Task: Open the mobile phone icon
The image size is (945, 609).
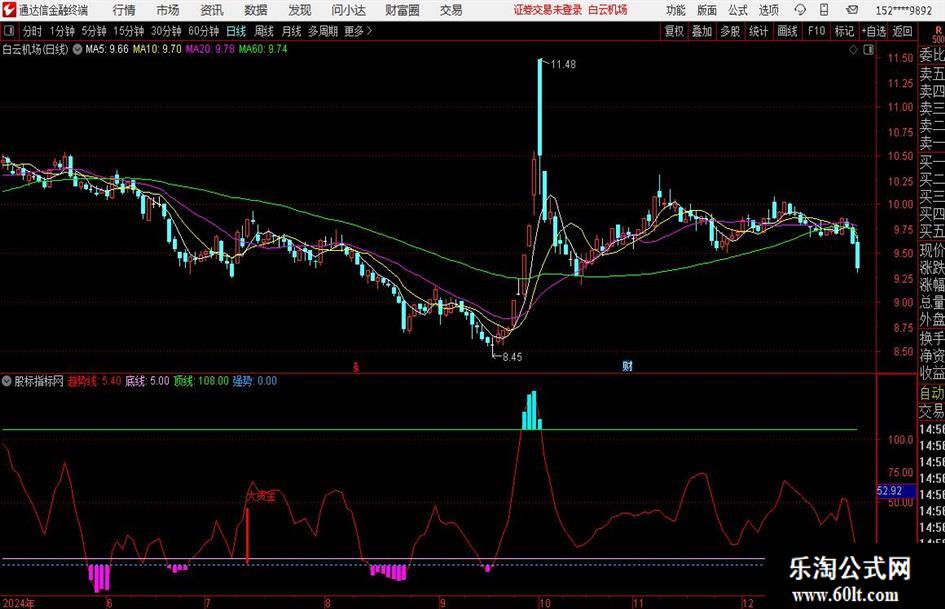Action: coord(824,10)
